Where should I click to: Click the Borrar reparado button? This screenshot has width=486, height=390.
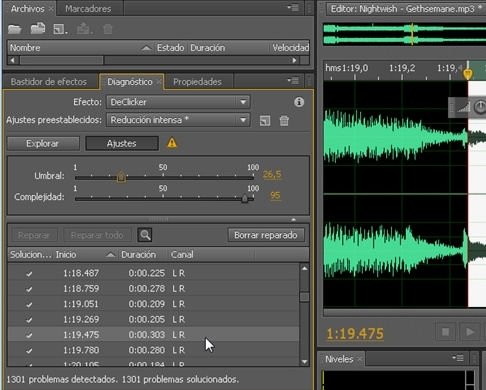266,235
